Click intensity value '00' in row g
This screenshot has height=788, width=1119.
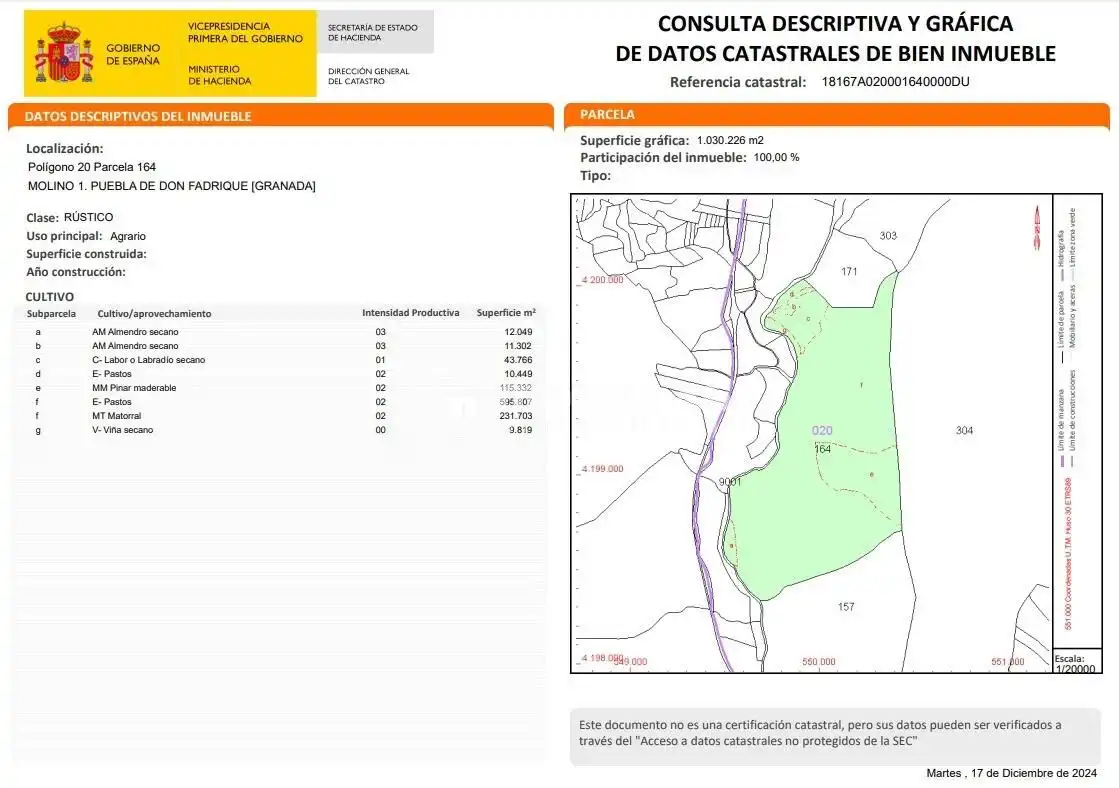(x=380, y=430)
